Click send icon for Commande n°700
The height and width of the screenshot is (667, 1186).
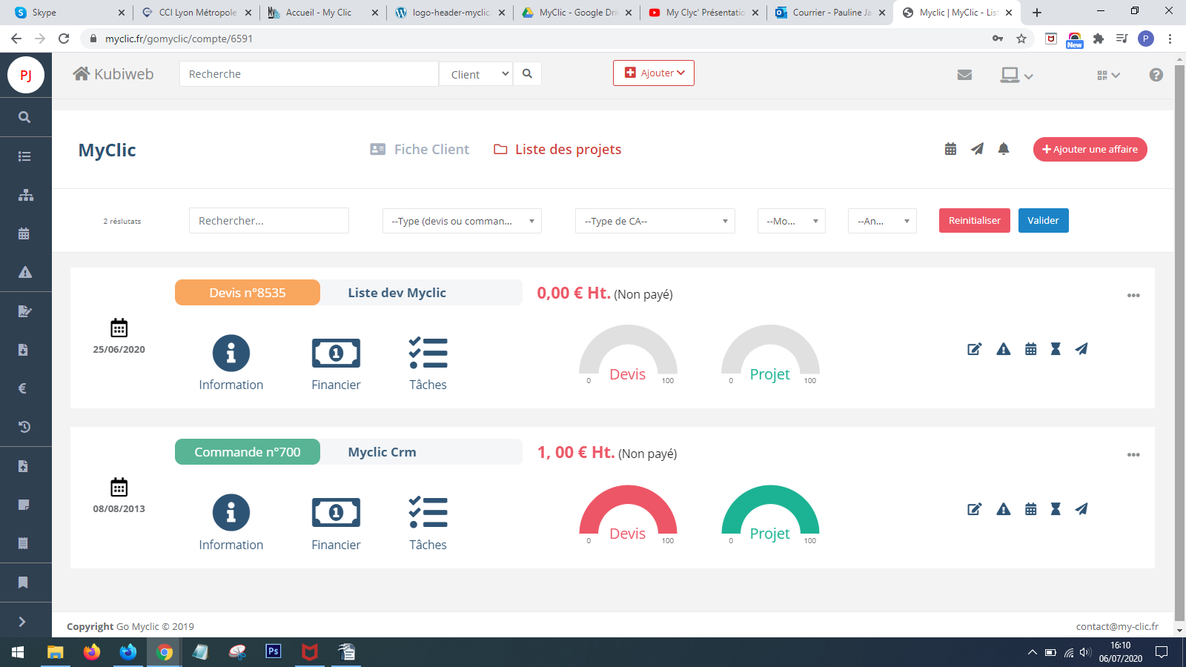(x=1082, y=510)
